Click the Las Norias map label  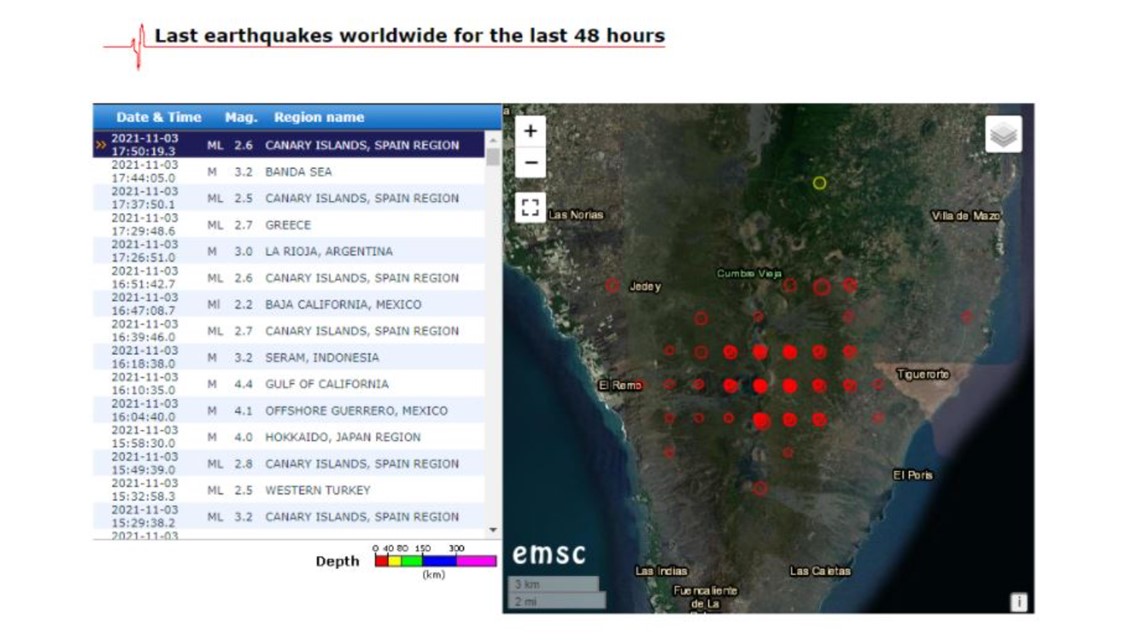tap(576, 214)
